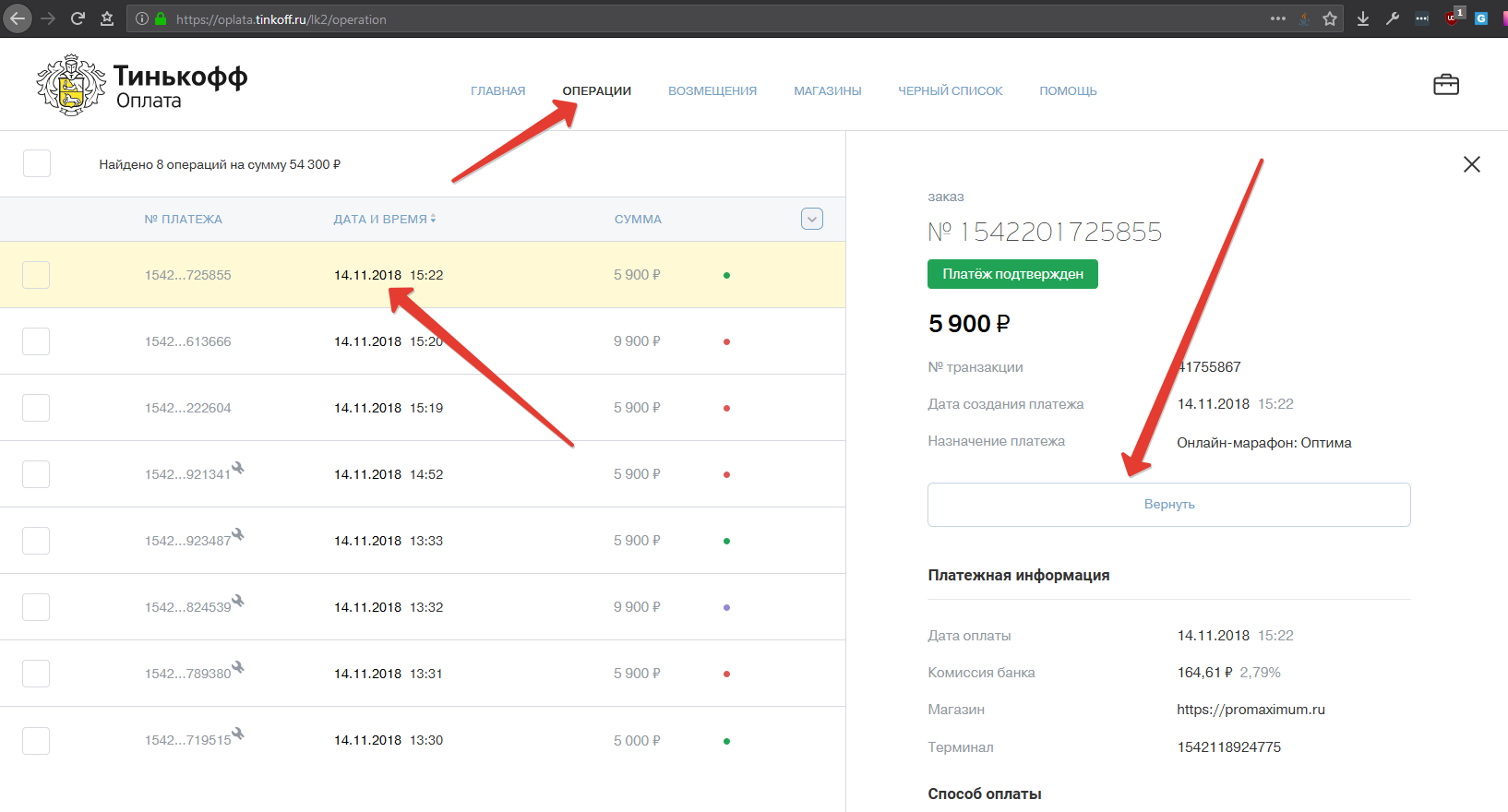Viewport: 1508px width, 812px height.
Task: Click the briefcase icon in header
Action: (1445, 85)
